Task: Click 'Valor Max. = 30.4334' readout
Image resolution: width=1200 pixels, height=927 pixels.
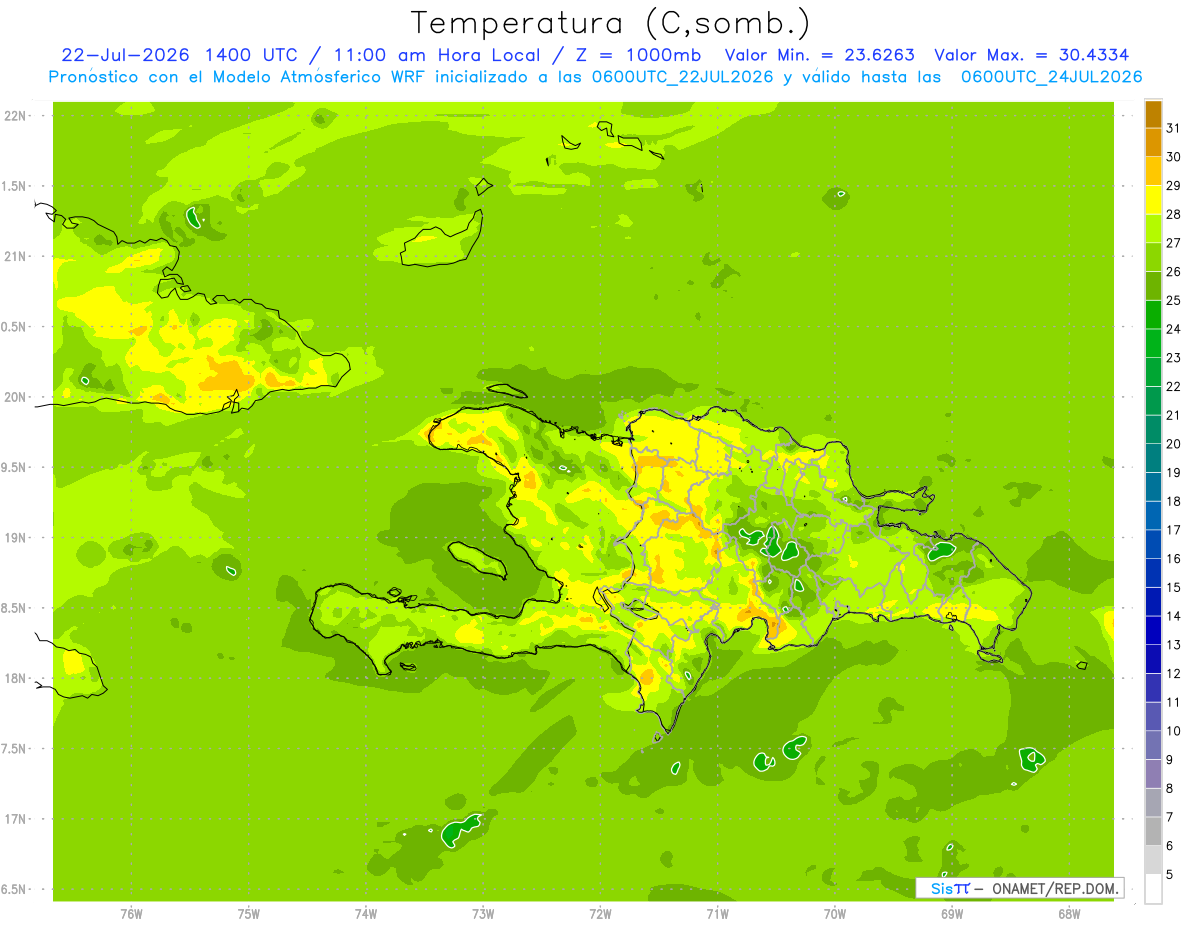Action: (x=1033, y=55)
